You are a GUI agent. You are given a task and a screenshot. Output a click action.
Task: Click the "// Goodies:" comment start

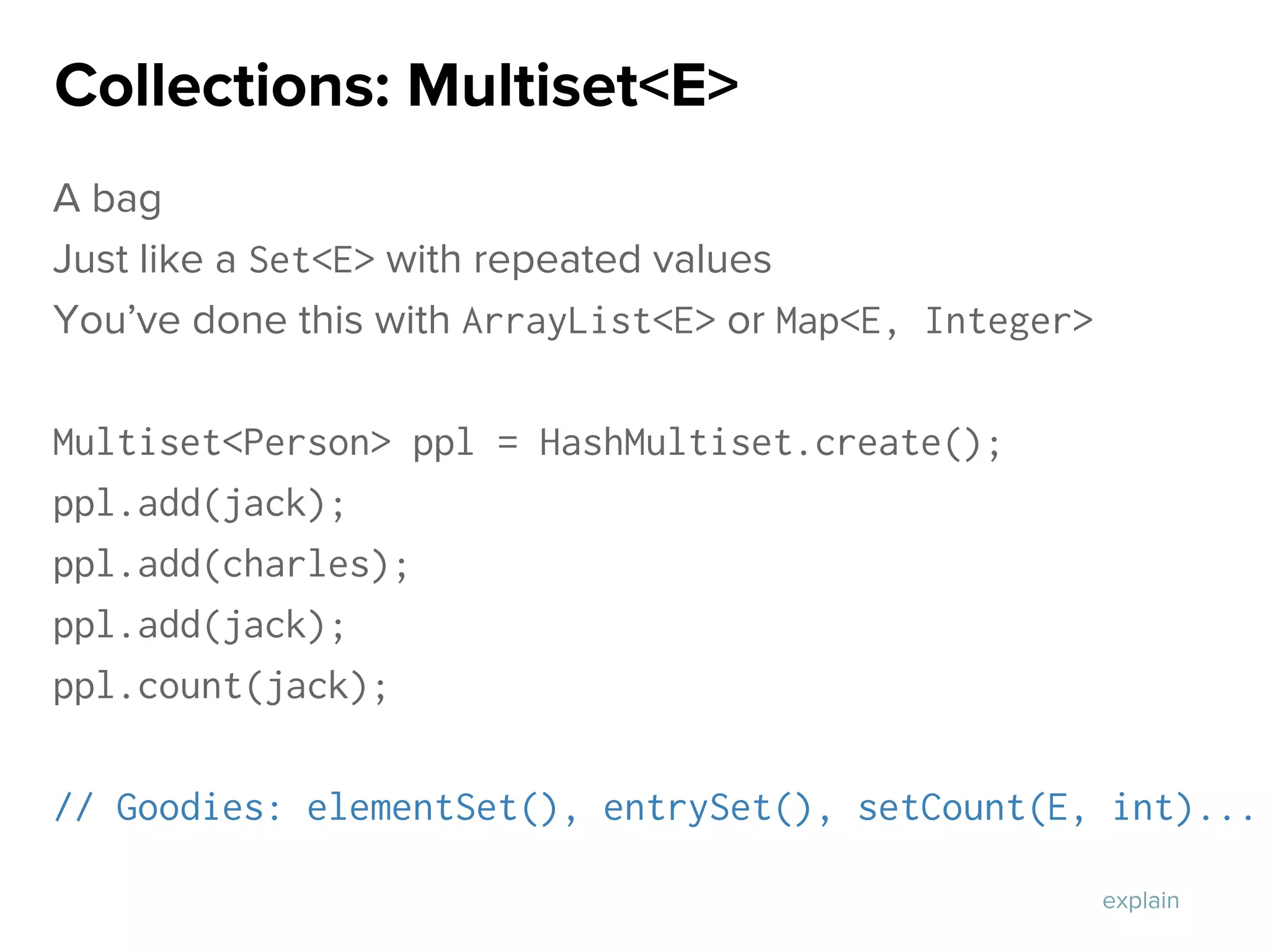[x=167, y=808]
